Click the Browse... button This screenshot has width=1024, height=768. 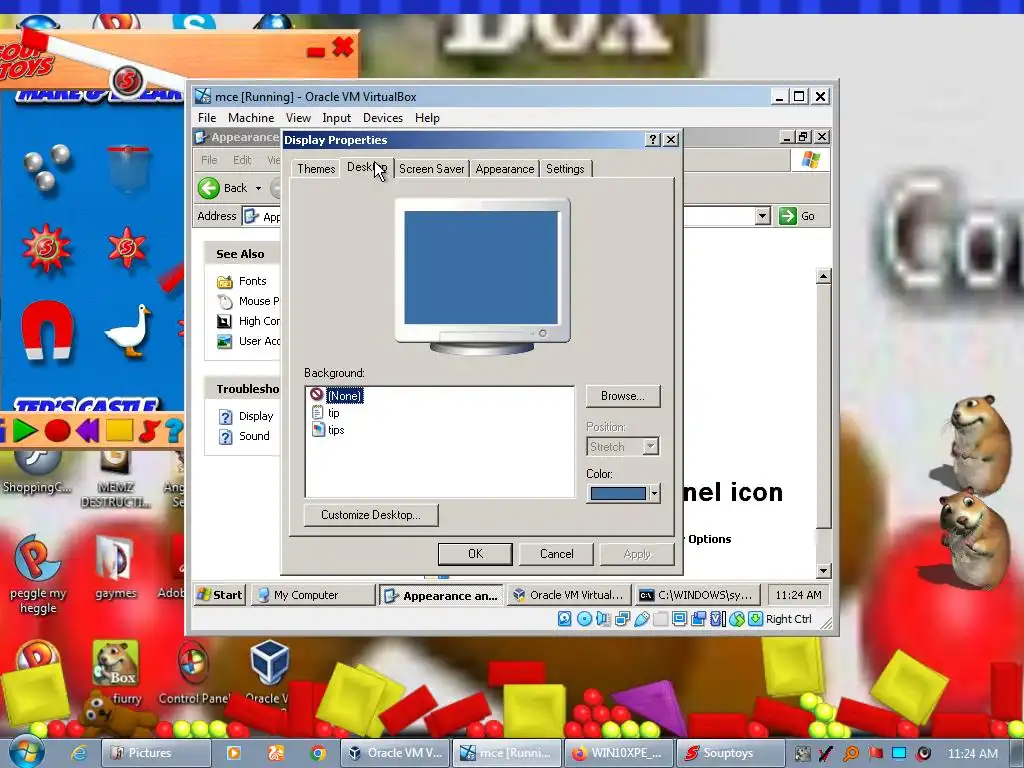[623, 396]
